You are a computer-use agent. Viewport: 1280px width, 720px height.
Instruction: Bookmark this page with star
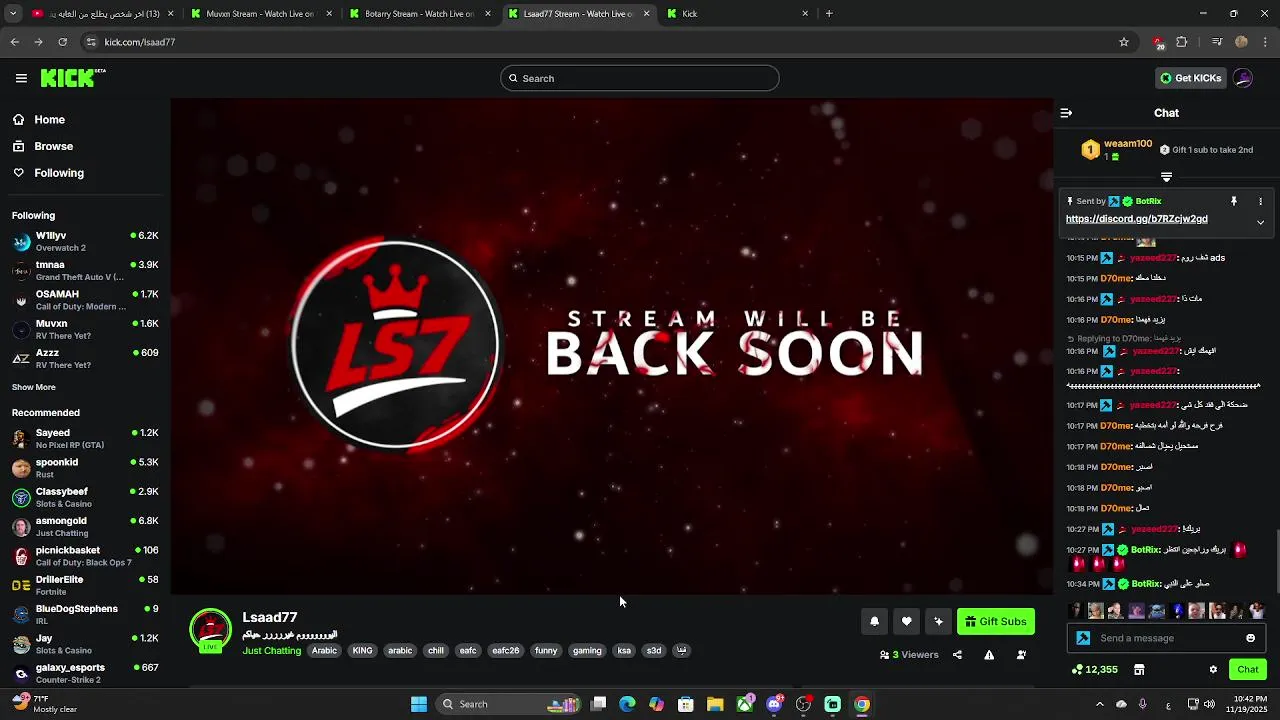pos(1124,42)
